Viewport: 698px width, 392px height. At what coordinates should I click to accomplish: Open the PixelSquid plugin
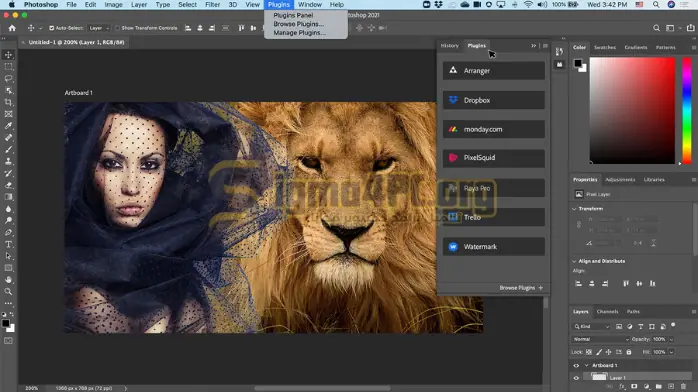pyautogui.click(x=494, y=158)
